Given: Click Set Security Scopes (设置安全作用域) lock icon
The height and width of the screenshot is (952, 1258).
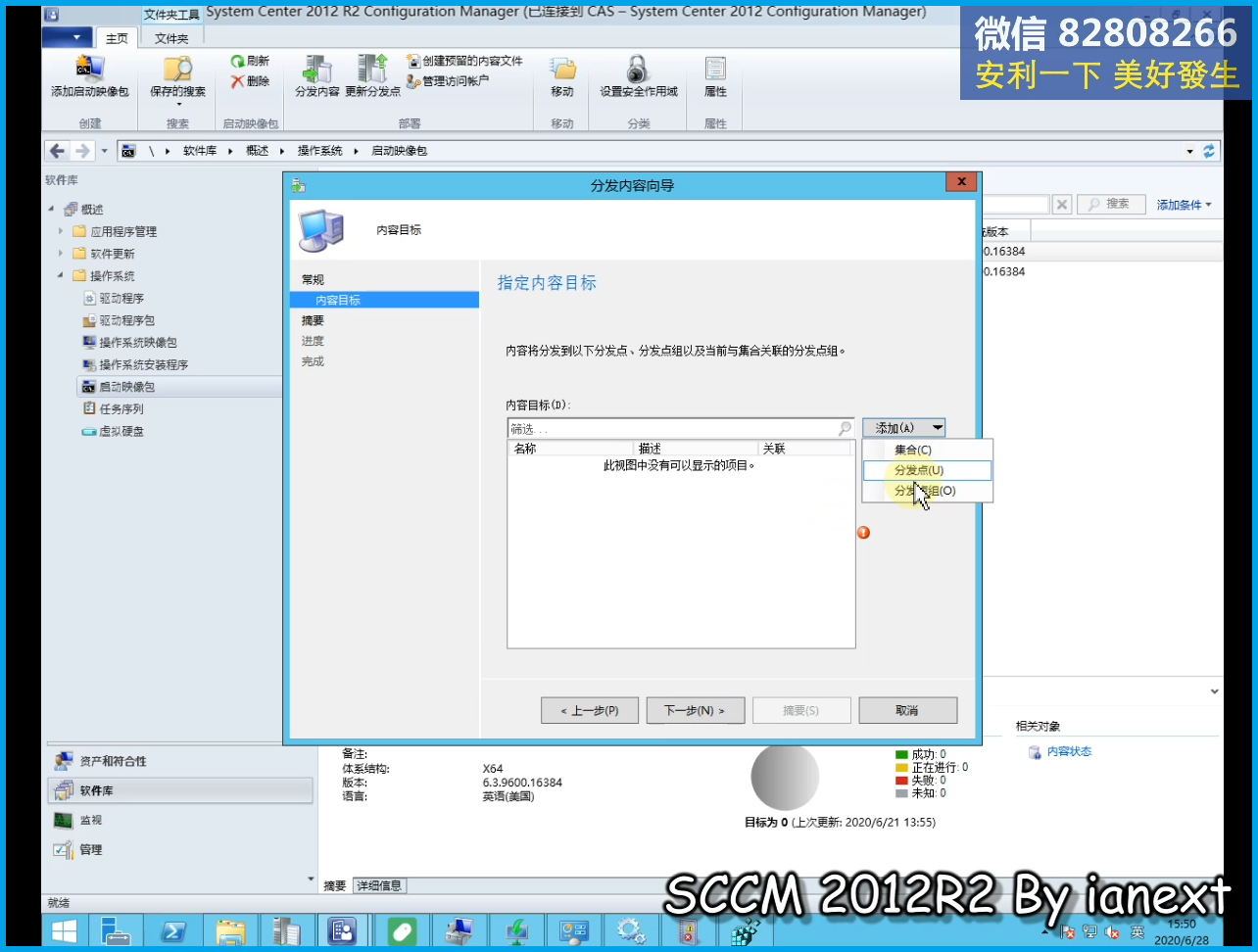Looking at the screenshot, I should pos(638,76).
